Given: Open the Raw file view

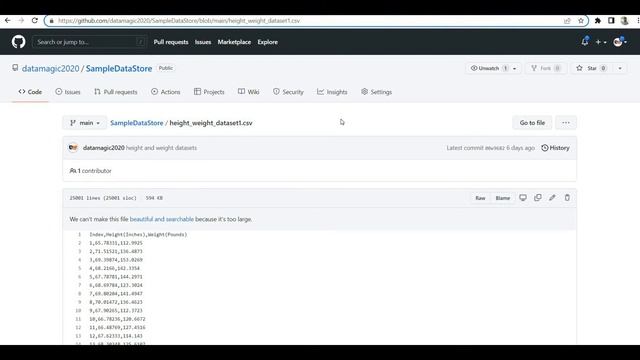Looking at the screenshot, I should pos(480,198).
